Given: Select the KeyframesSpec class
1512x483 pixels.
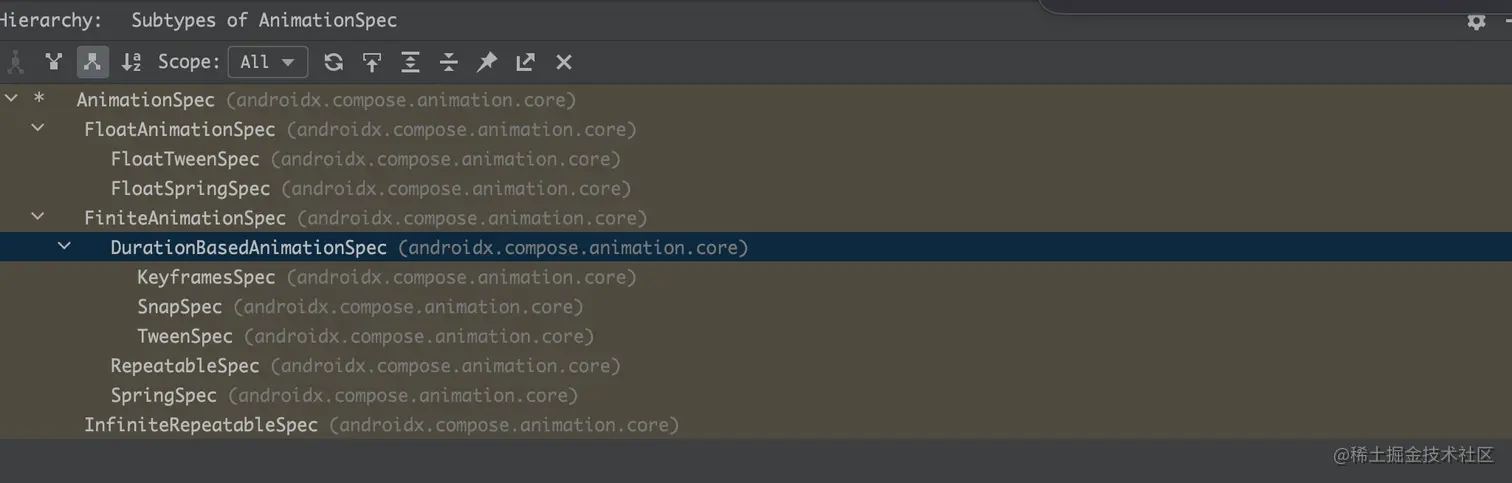Looking at the screenshot, I should (206, 277).
